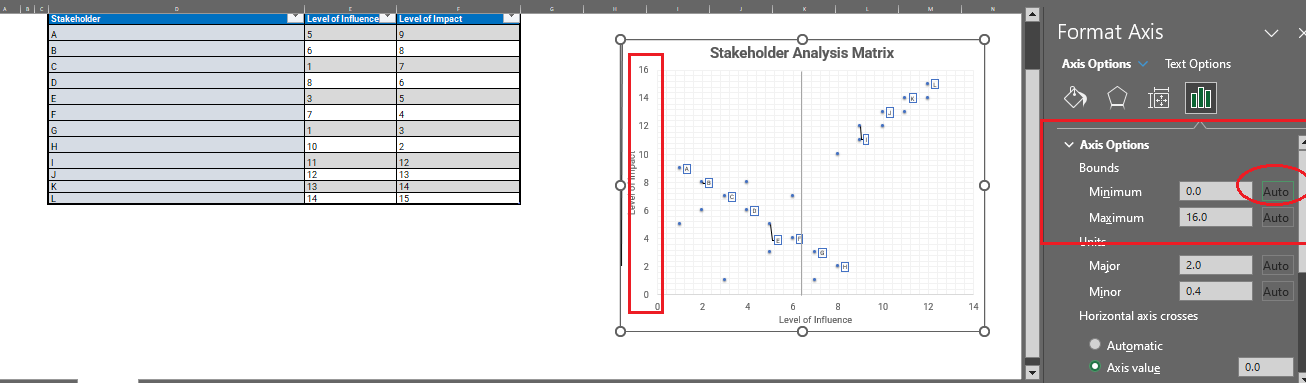This screenshot has height=383, width=1306.
Task: Open the Axis Options dropdown arrow
Action: coord(1142,64)
